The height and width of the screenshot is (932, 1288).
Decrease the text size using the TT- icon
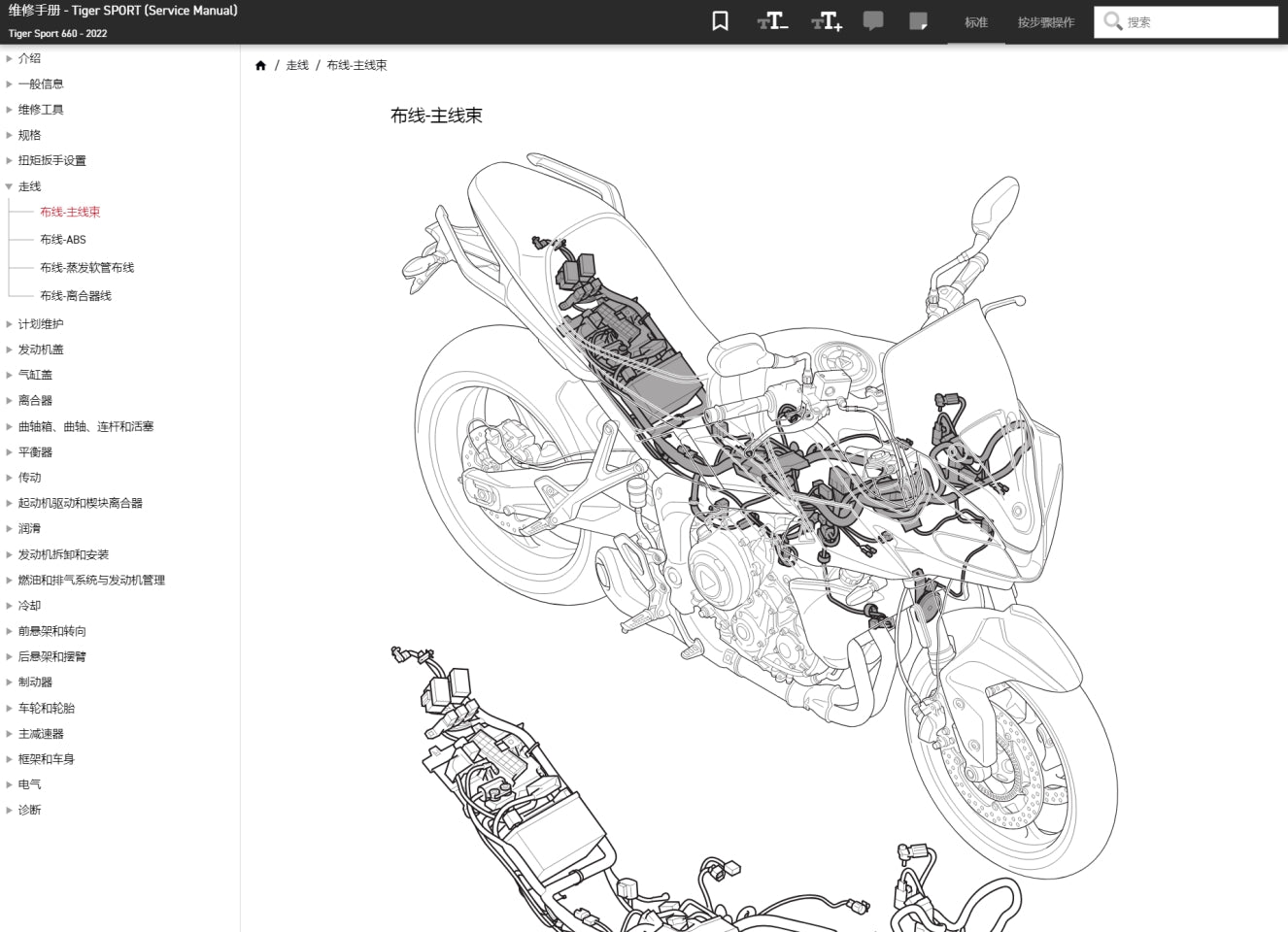pos(772,21)
